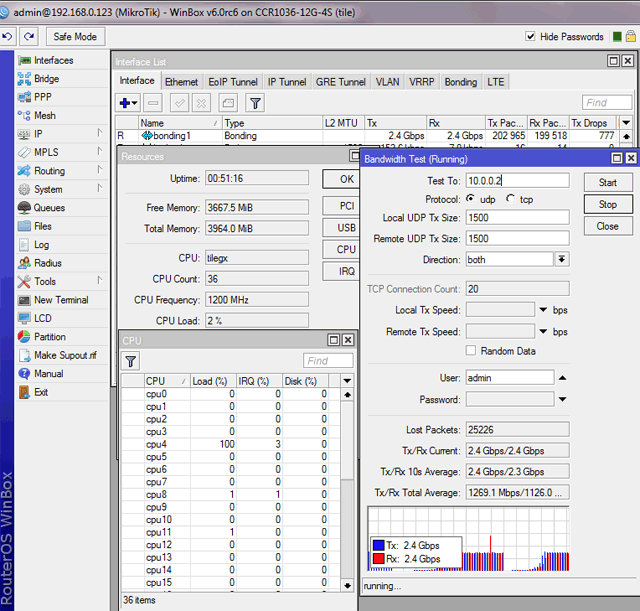This screenshot has width=640, height=611.
Task: Switch to the EoIP Tunnel tab
Action: point(233,82)
